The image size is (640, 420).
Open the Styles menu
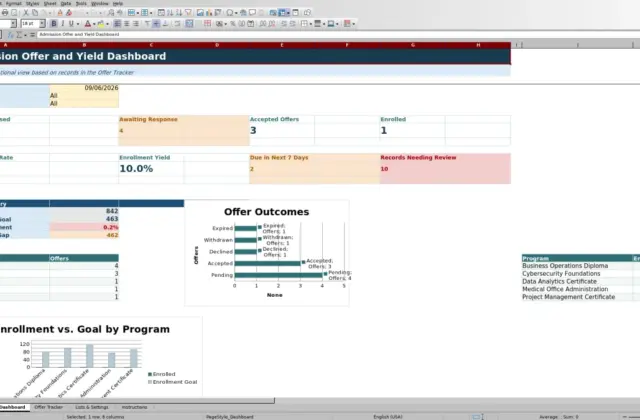33,4
